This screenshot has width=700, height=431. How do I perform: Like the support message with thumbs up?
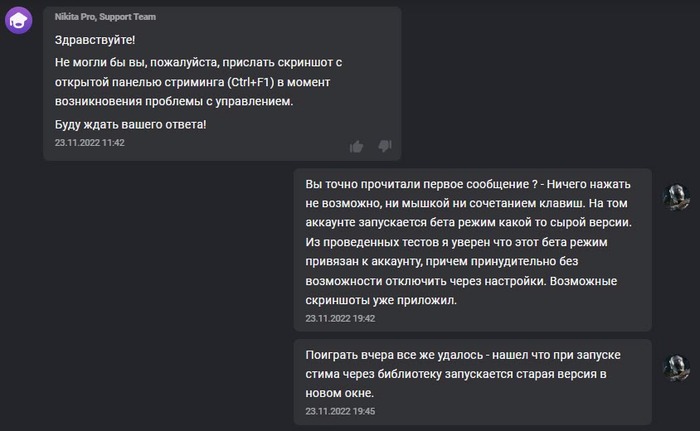click(357, 146)
